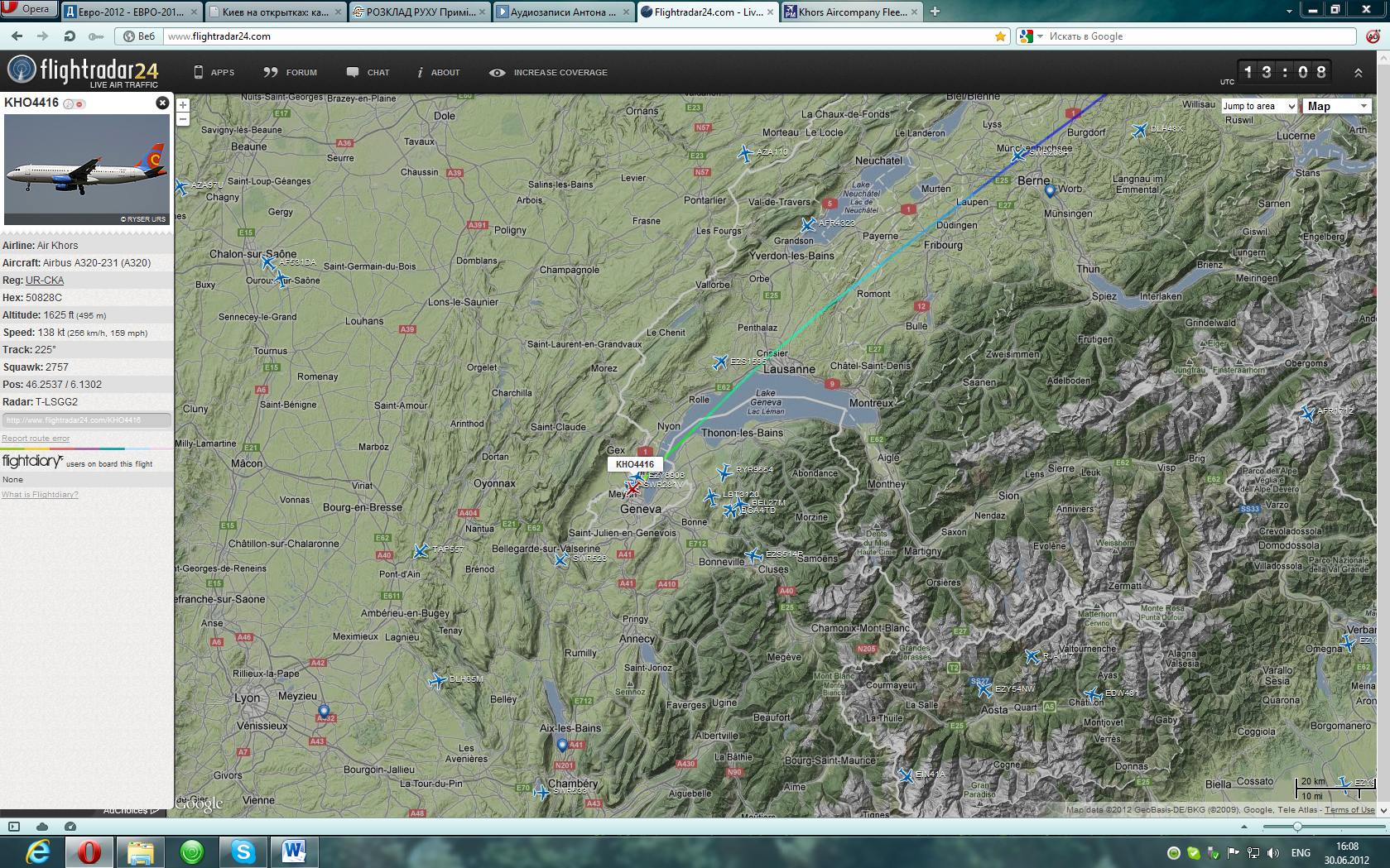1390x868 pixels.
Task: Zoom in on the map
Action: click(183, 105)
